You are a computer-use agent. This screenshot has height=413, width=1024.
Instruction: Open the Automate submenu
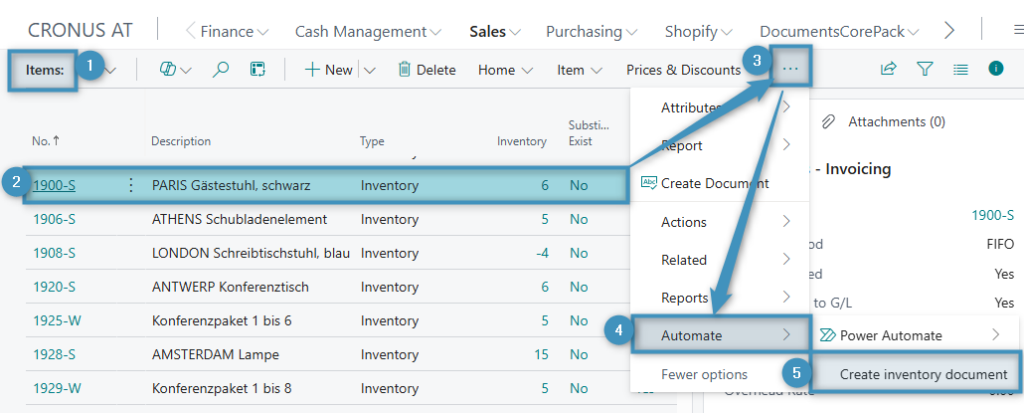point(720,336)
